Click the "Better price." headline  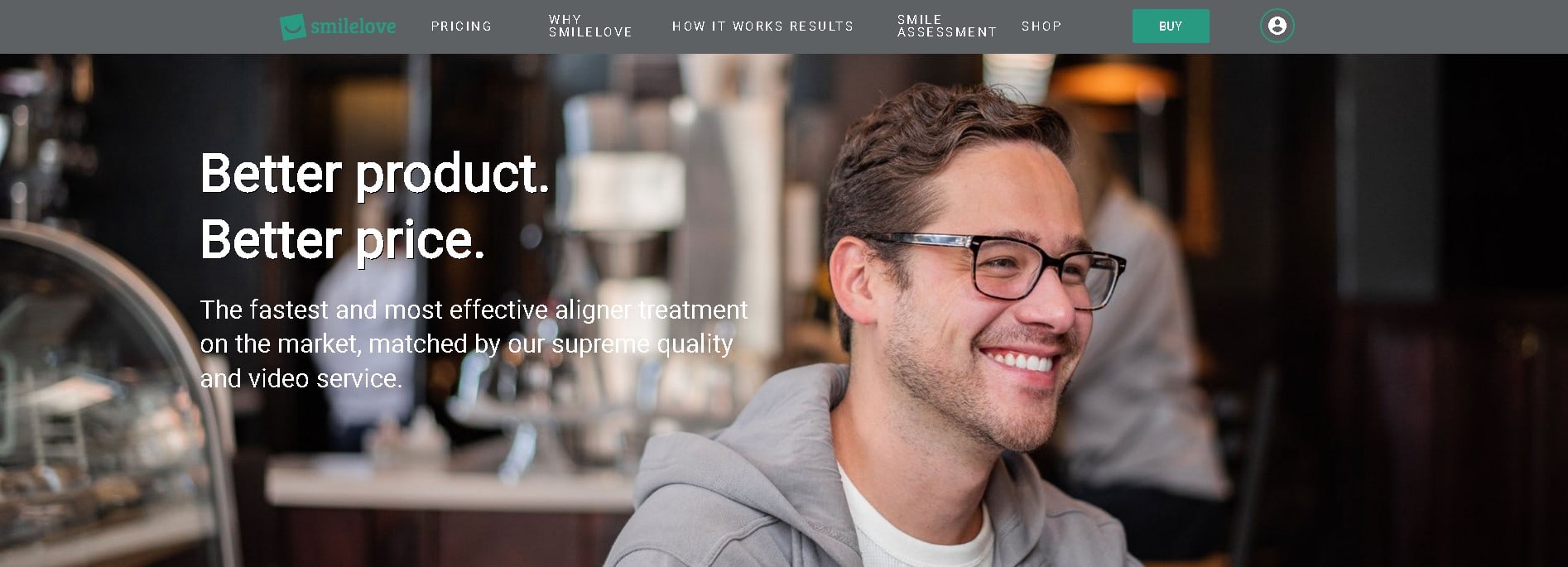point(342,240)
